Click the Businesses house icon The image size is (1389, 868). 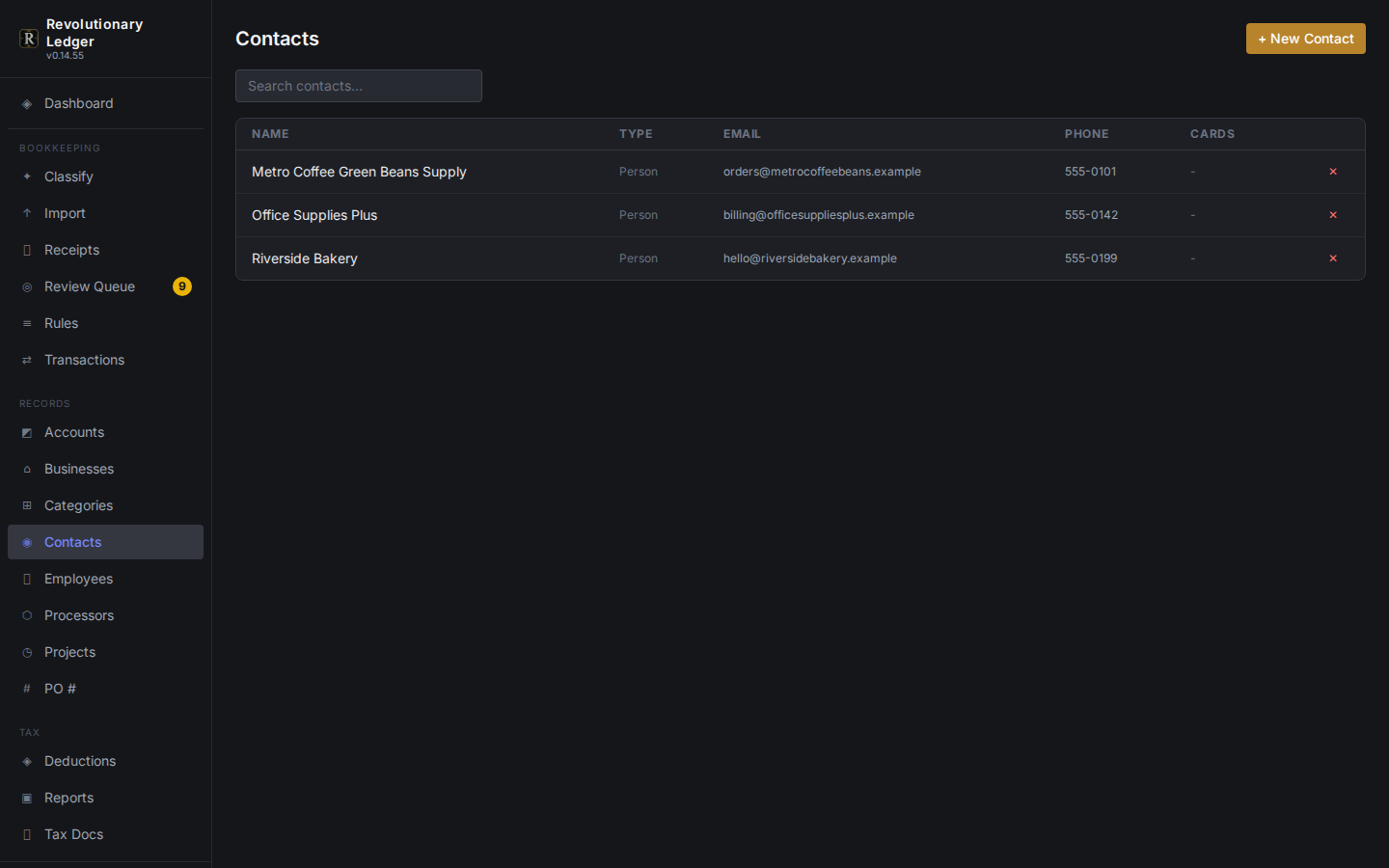coord(27,470)
